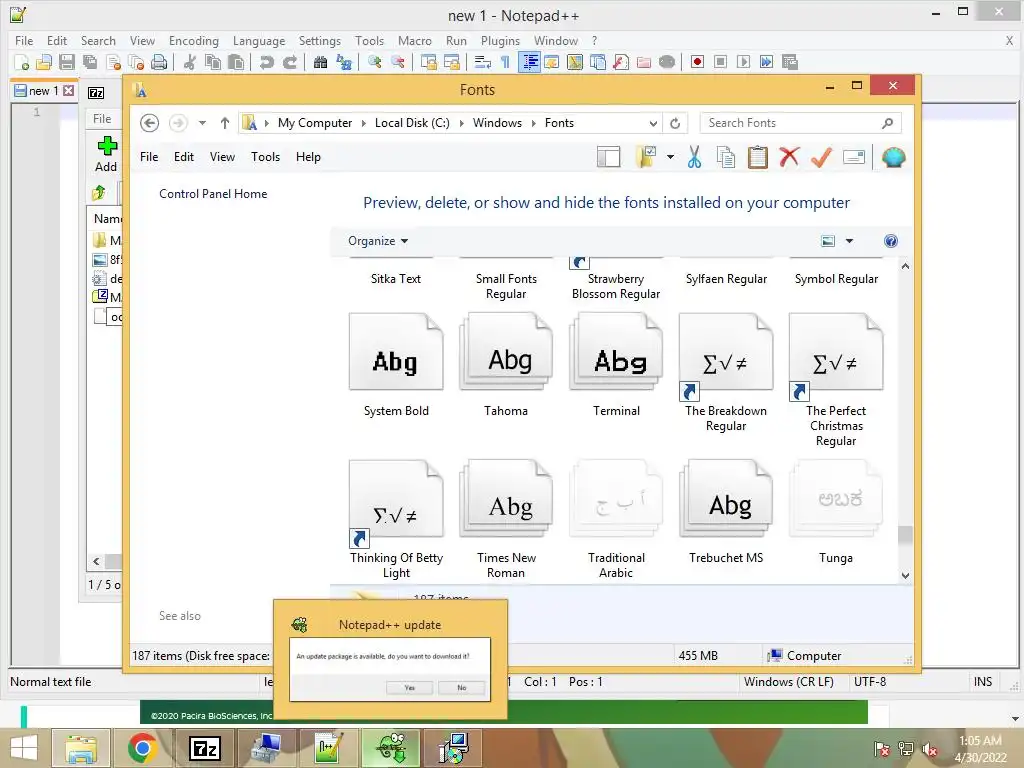1024x768 pixels.
Task: Click the Notepad++ Zoom In toolbar icon
Action: [374, 62]
